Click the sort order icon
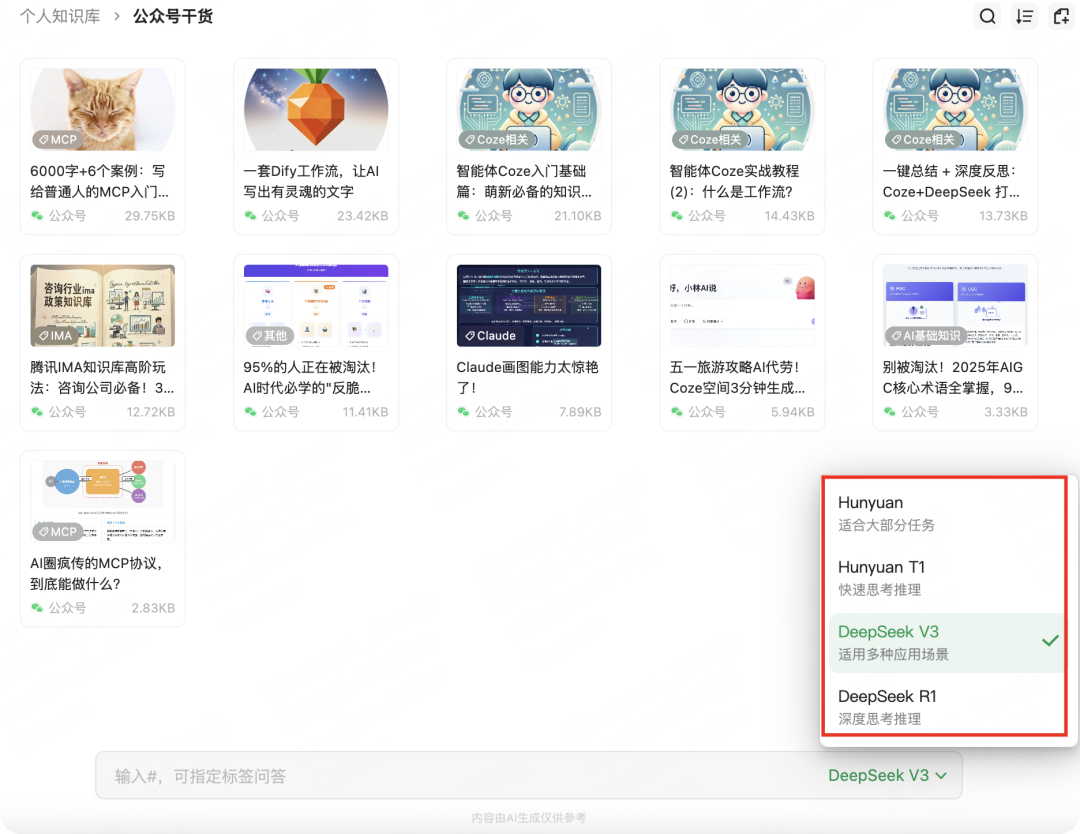Screen dimensions: 1080x834 [1024, 16]
